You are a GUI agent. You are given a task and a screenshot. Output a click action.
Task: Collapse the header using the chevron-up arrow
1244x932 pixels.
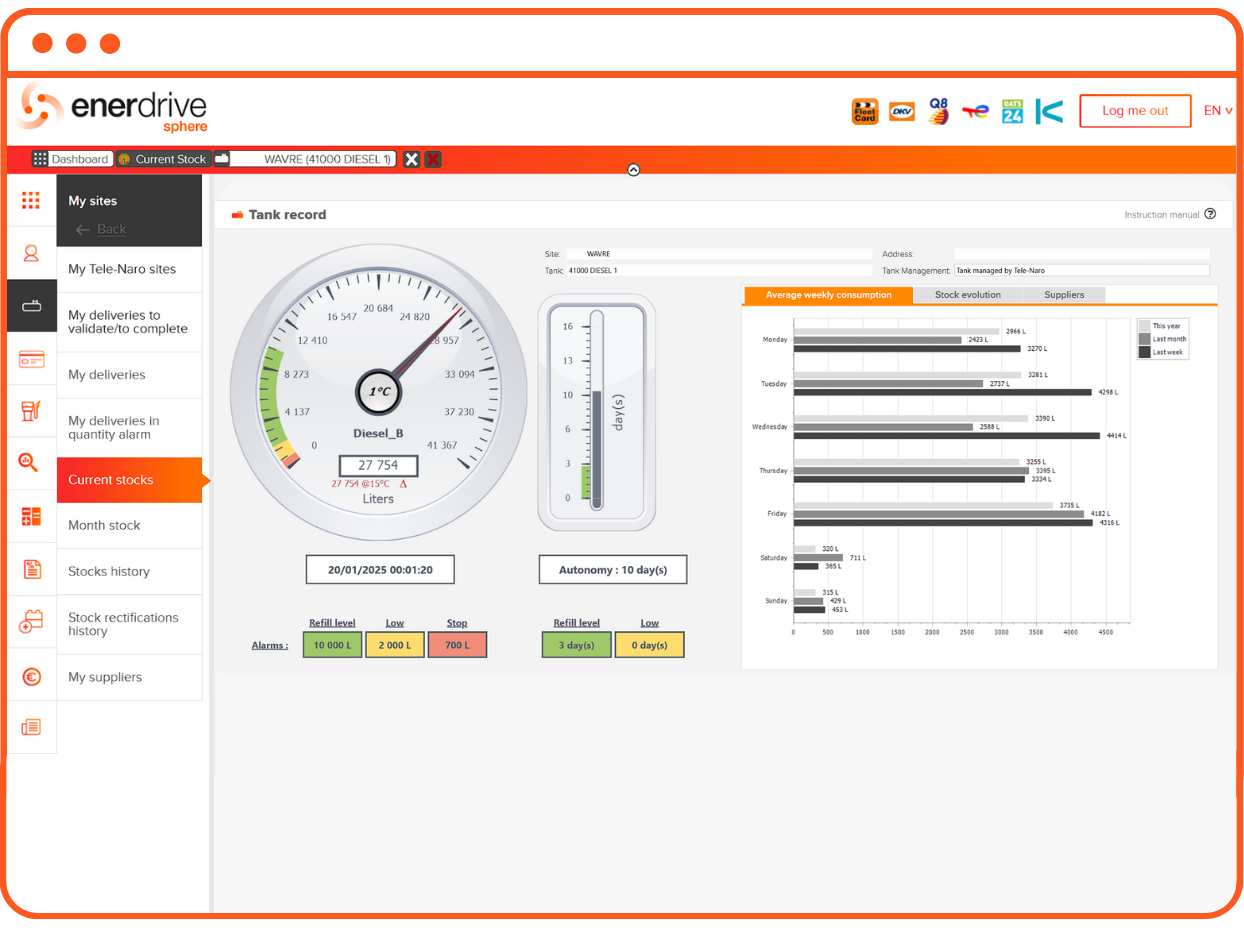[633, 170]
